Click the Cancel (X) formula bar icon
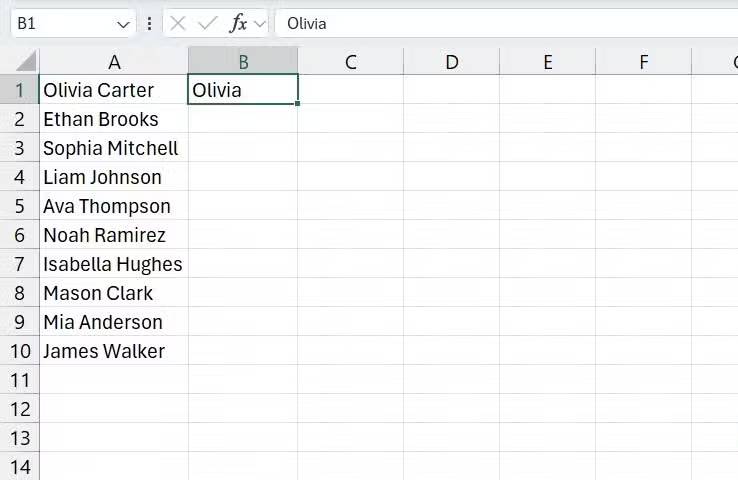 [178, 23]
